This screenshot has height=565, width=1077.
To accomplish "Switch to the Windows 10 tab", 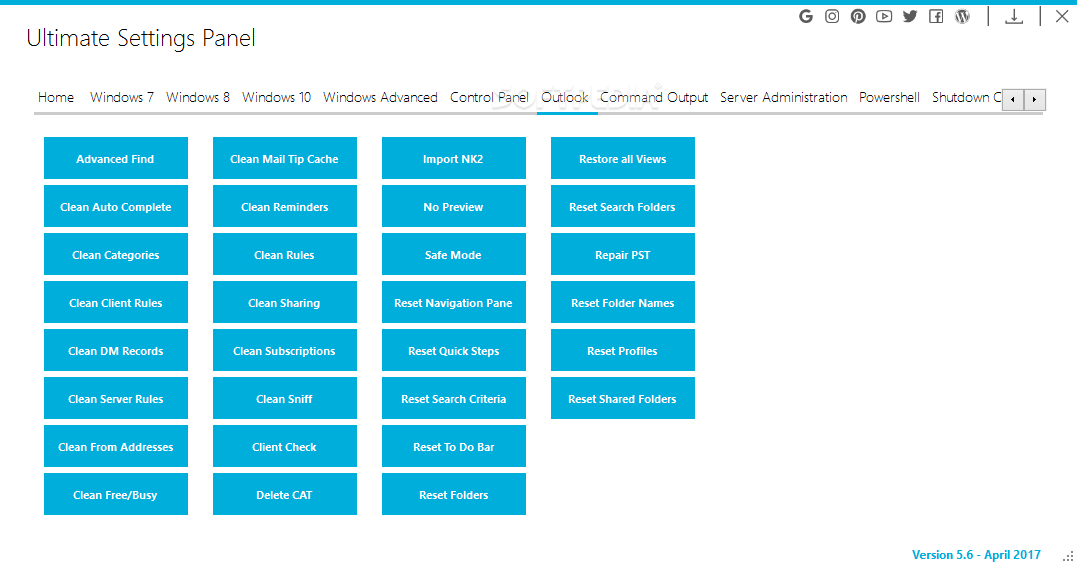I will click(276, 97).
